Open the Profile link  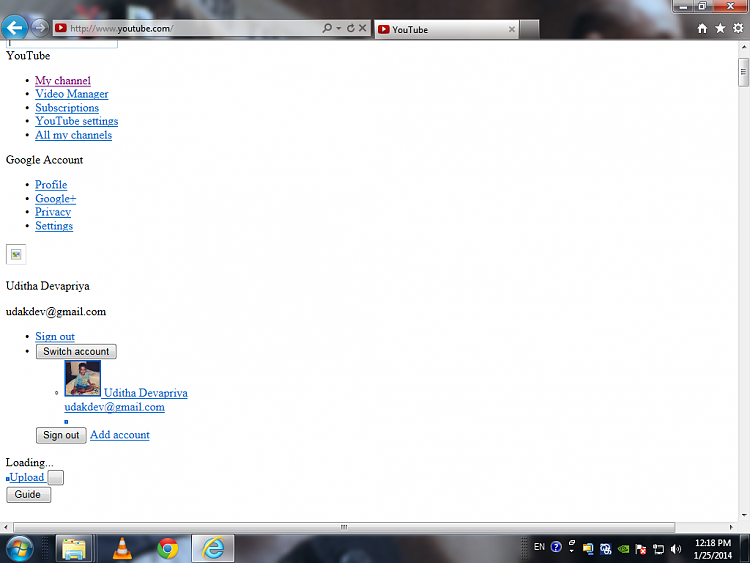tap(51, 185)
